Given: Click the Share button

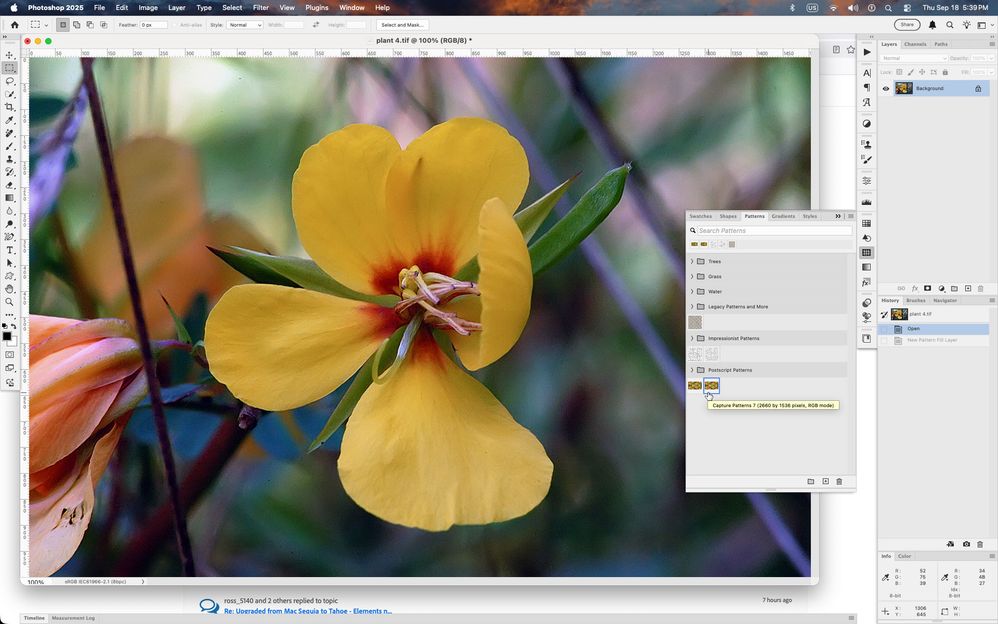Looking at the screenshot, I should 907,25.
